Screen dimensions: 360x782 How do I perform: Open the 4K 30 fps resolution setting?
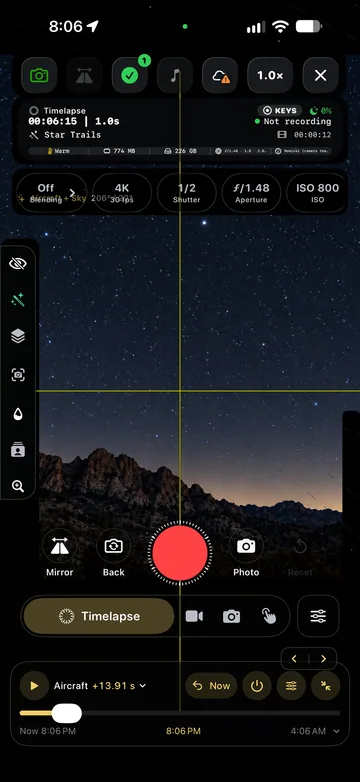(122, 193)
